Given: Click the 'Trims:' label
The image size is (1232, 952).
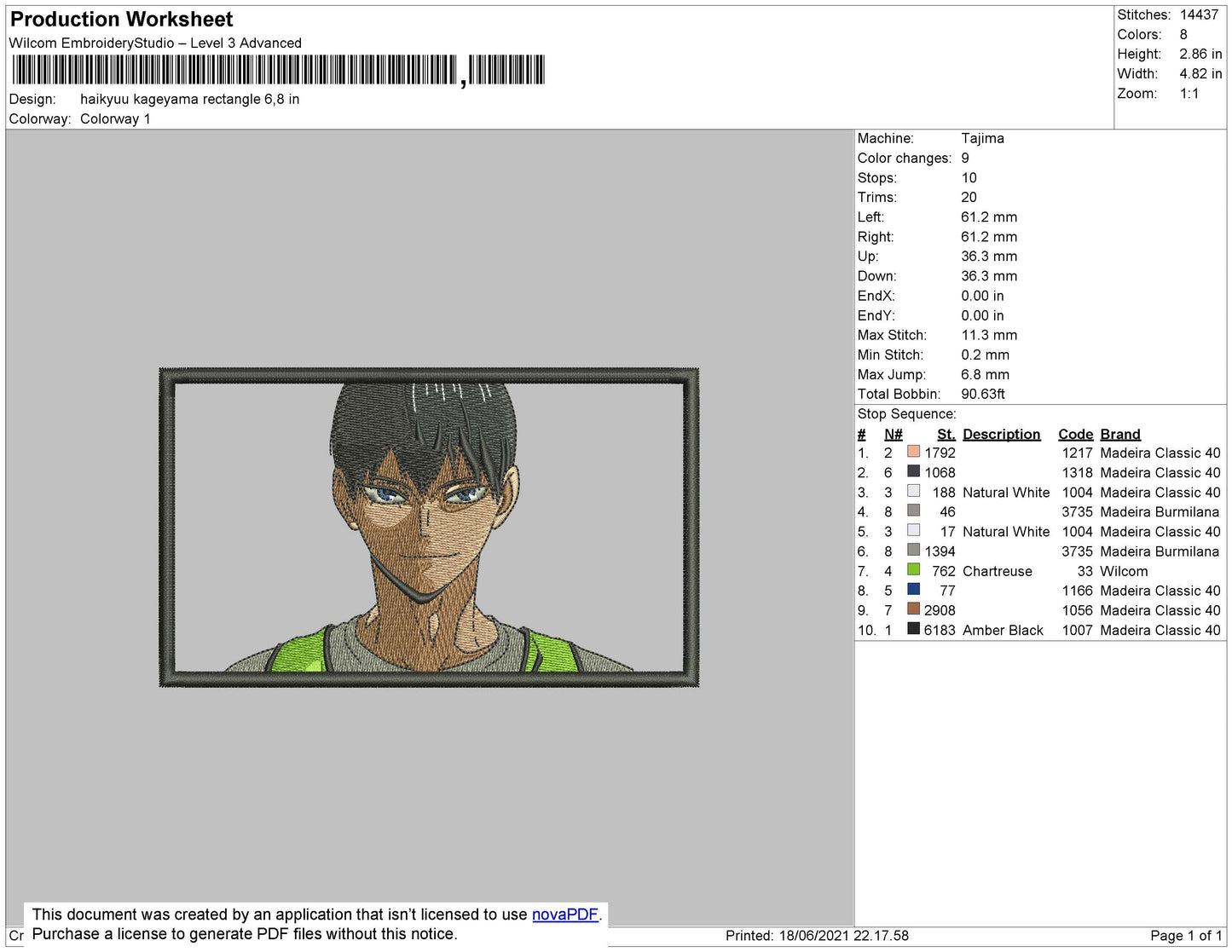Looking at the screenshot, I should pyautogui.click(x=876, y=197).
